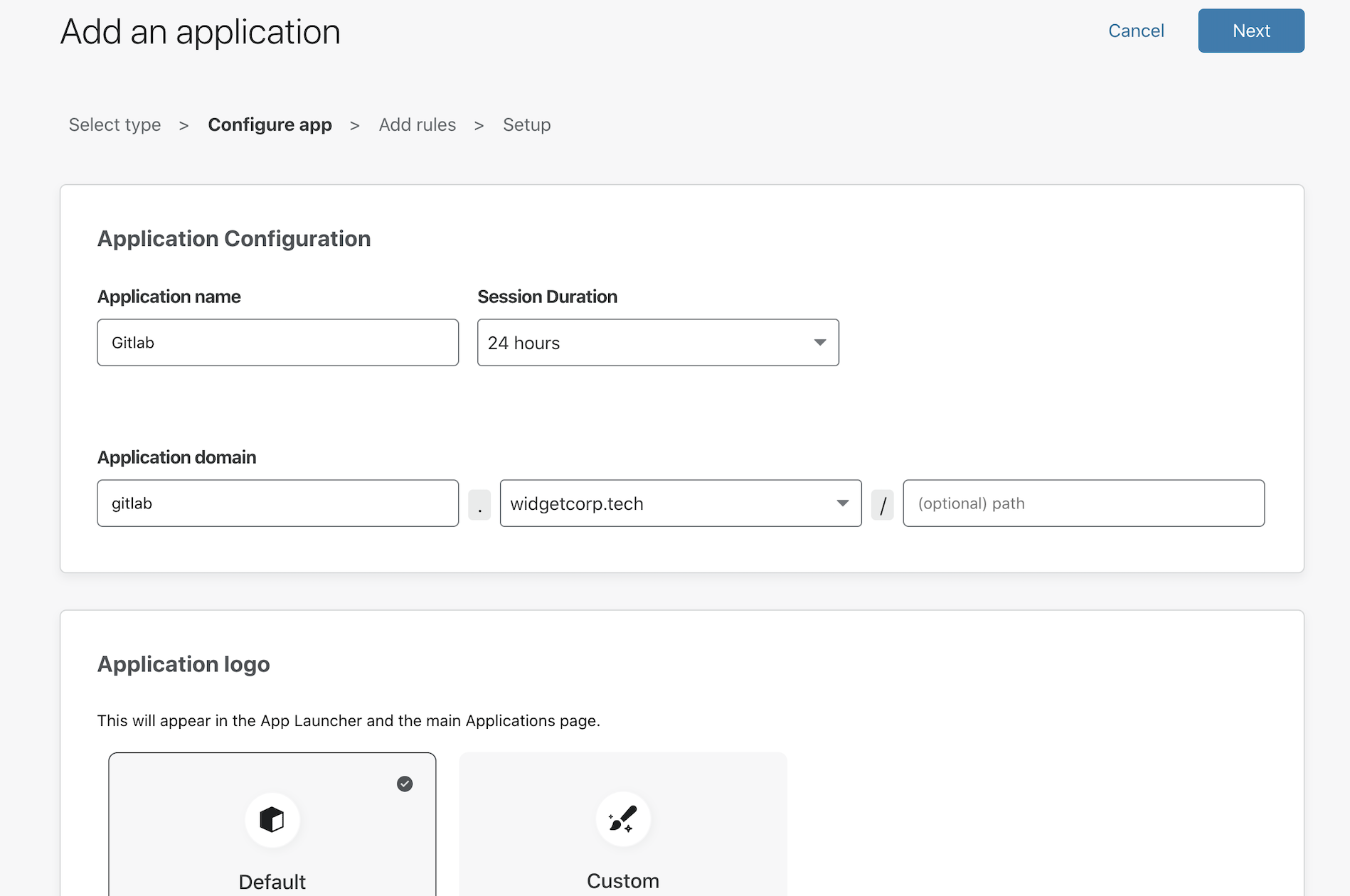Click the Configure app breadcrumb

[x=270, y=124]
